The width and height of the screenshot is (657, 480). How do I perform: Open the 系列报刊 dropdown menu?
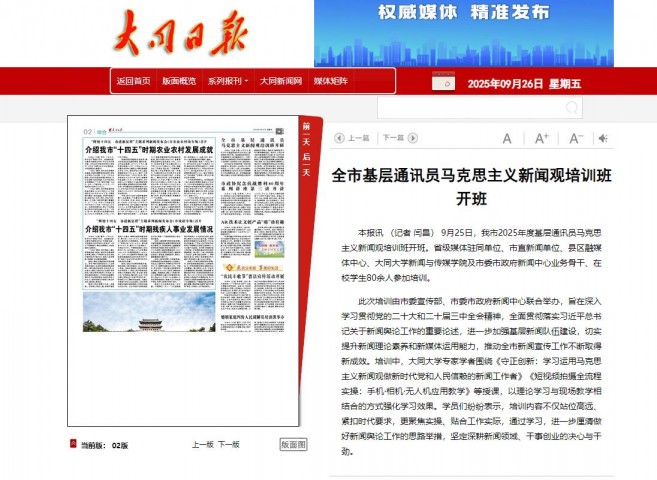[228, 81]
